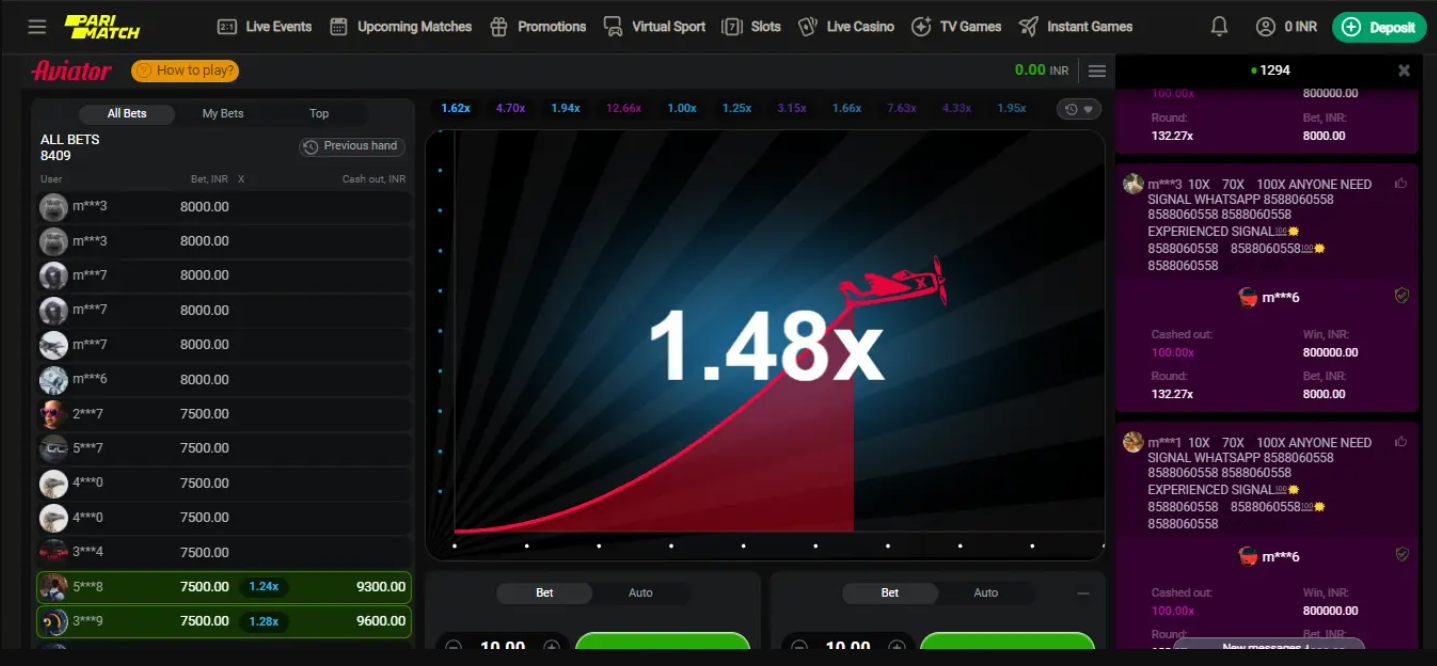Switch to the Top tab
Viewport: 1437px width, 666px height.
click(319, 114)
